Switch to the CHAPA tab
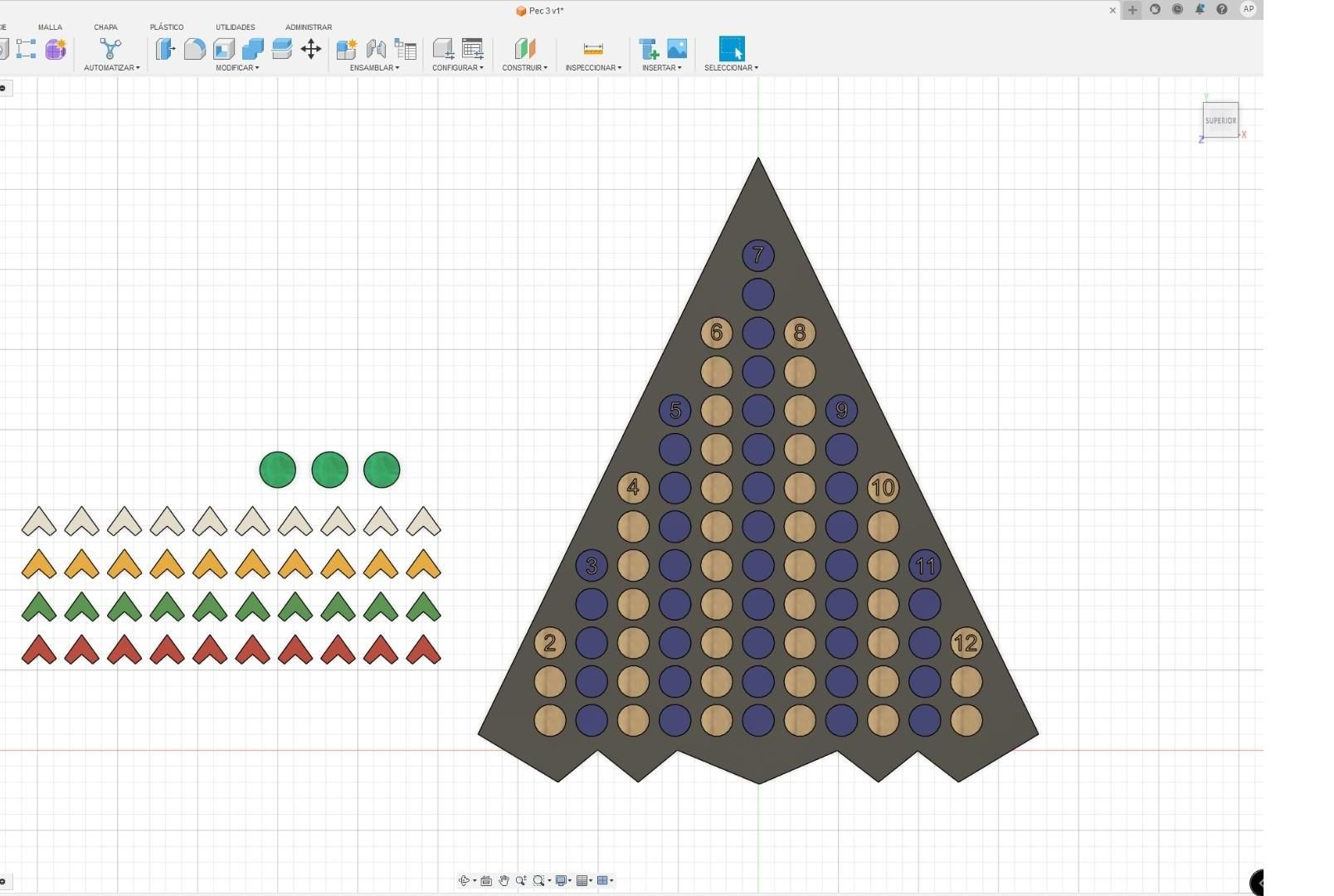 105,27
